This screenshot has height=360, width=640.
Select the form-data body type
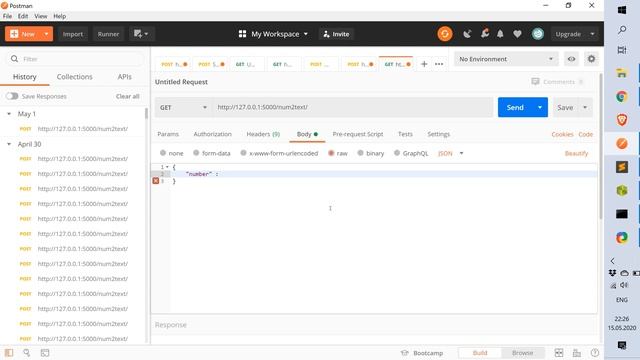coord(196,153)
